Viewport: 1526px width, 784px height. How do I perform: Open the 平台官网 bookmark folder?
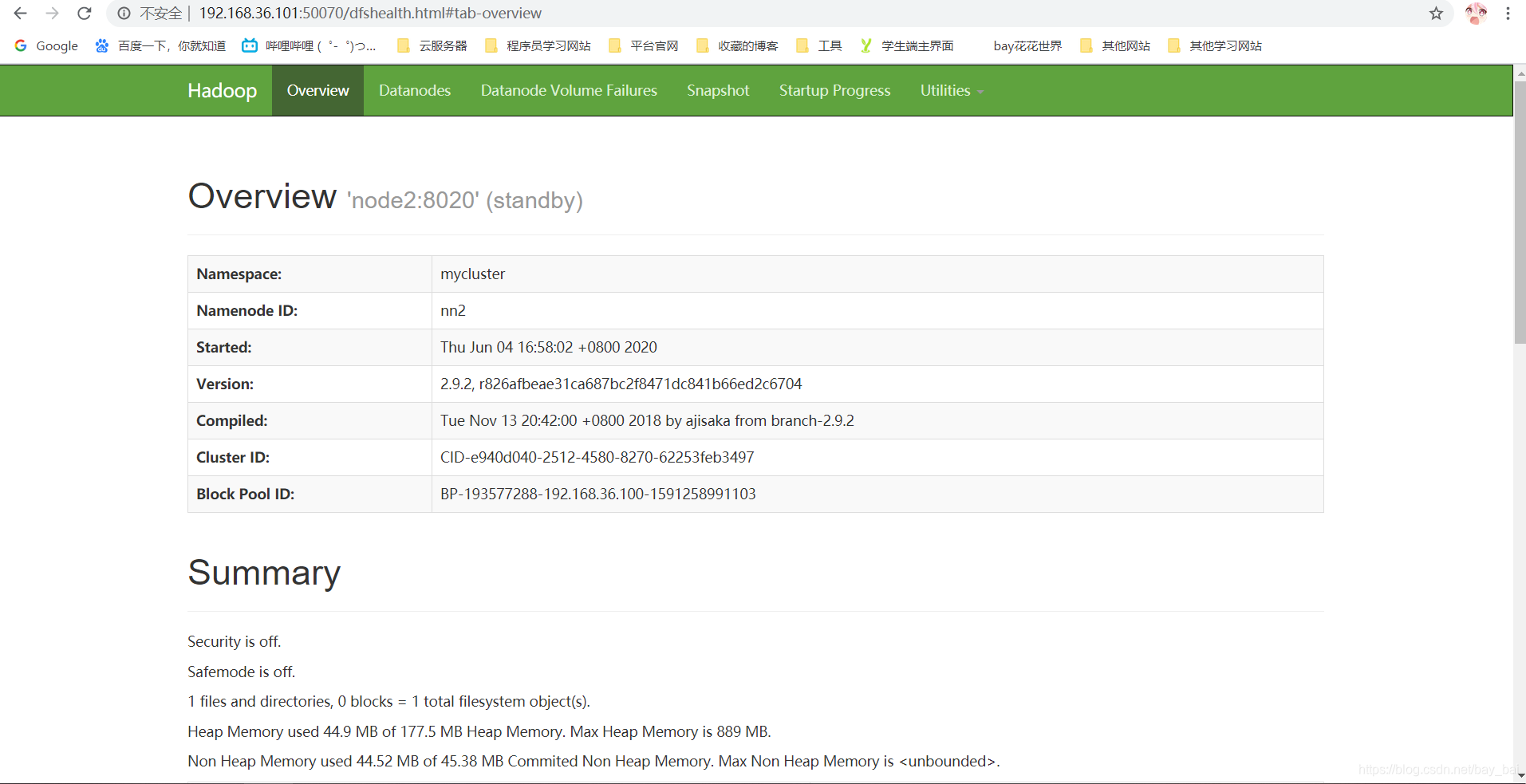coord(643,45)
